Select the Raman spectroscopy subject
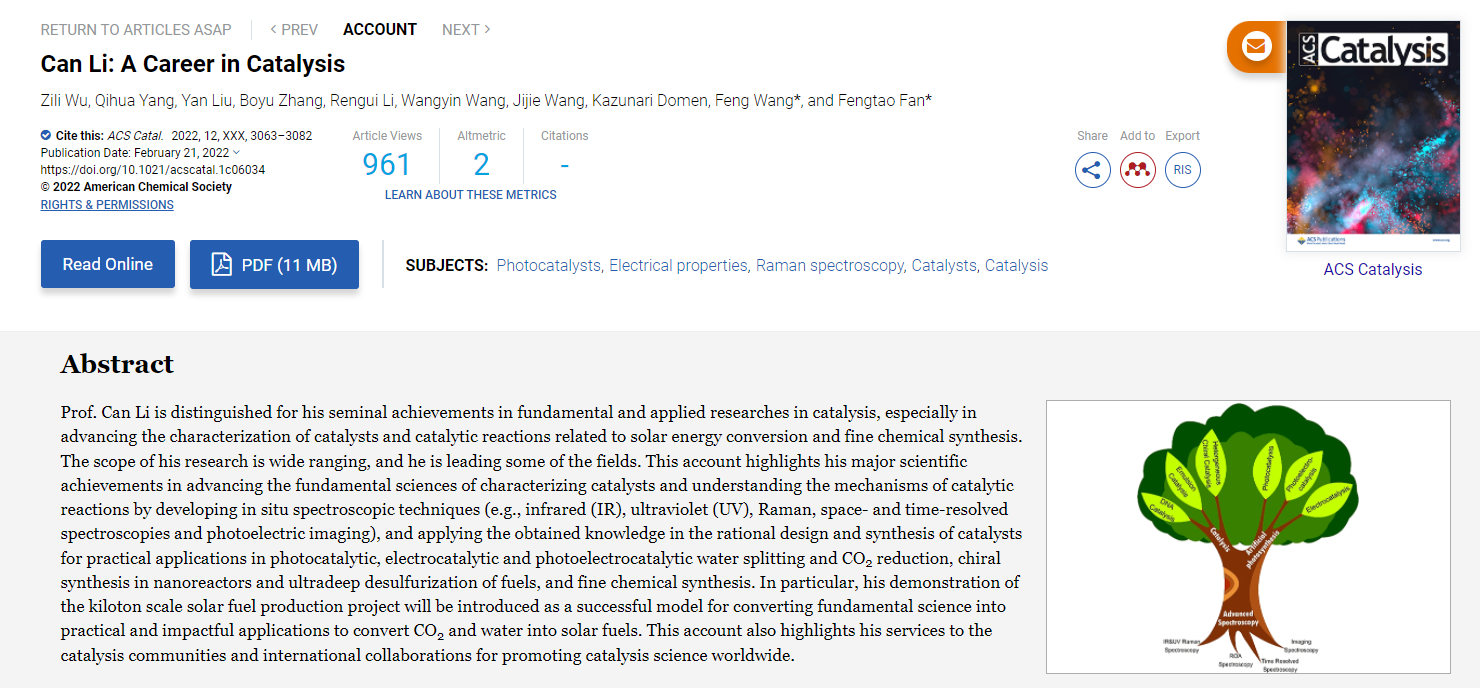 (831, 266)
